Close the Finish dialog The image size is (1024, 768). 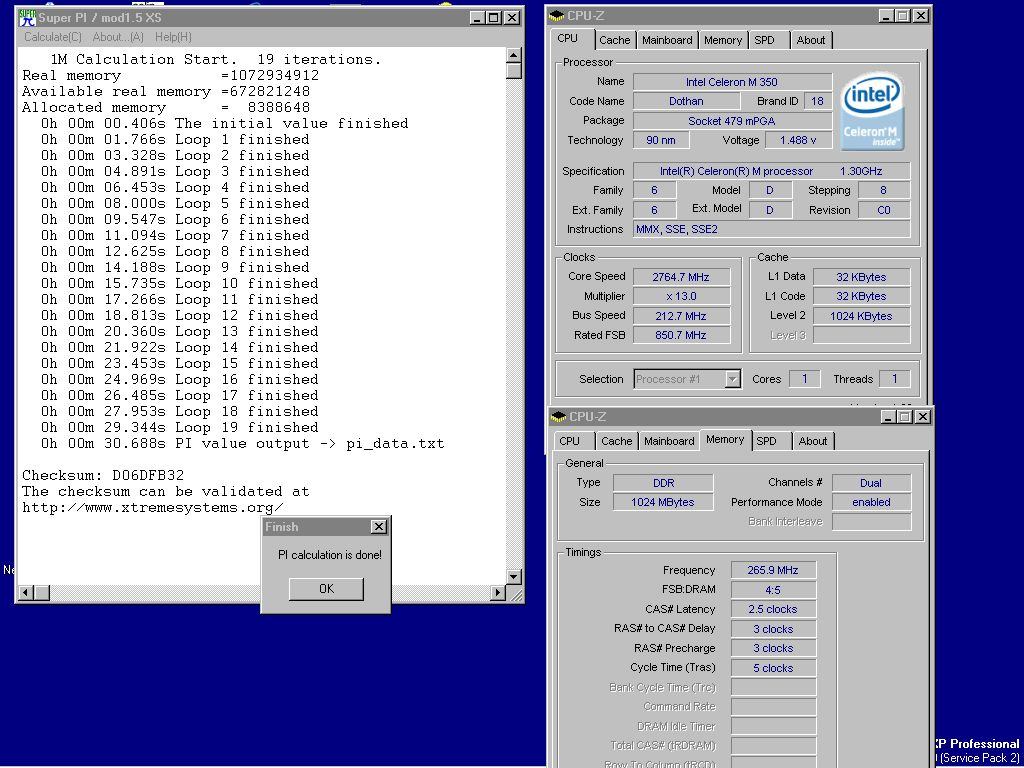coord(379,527)
